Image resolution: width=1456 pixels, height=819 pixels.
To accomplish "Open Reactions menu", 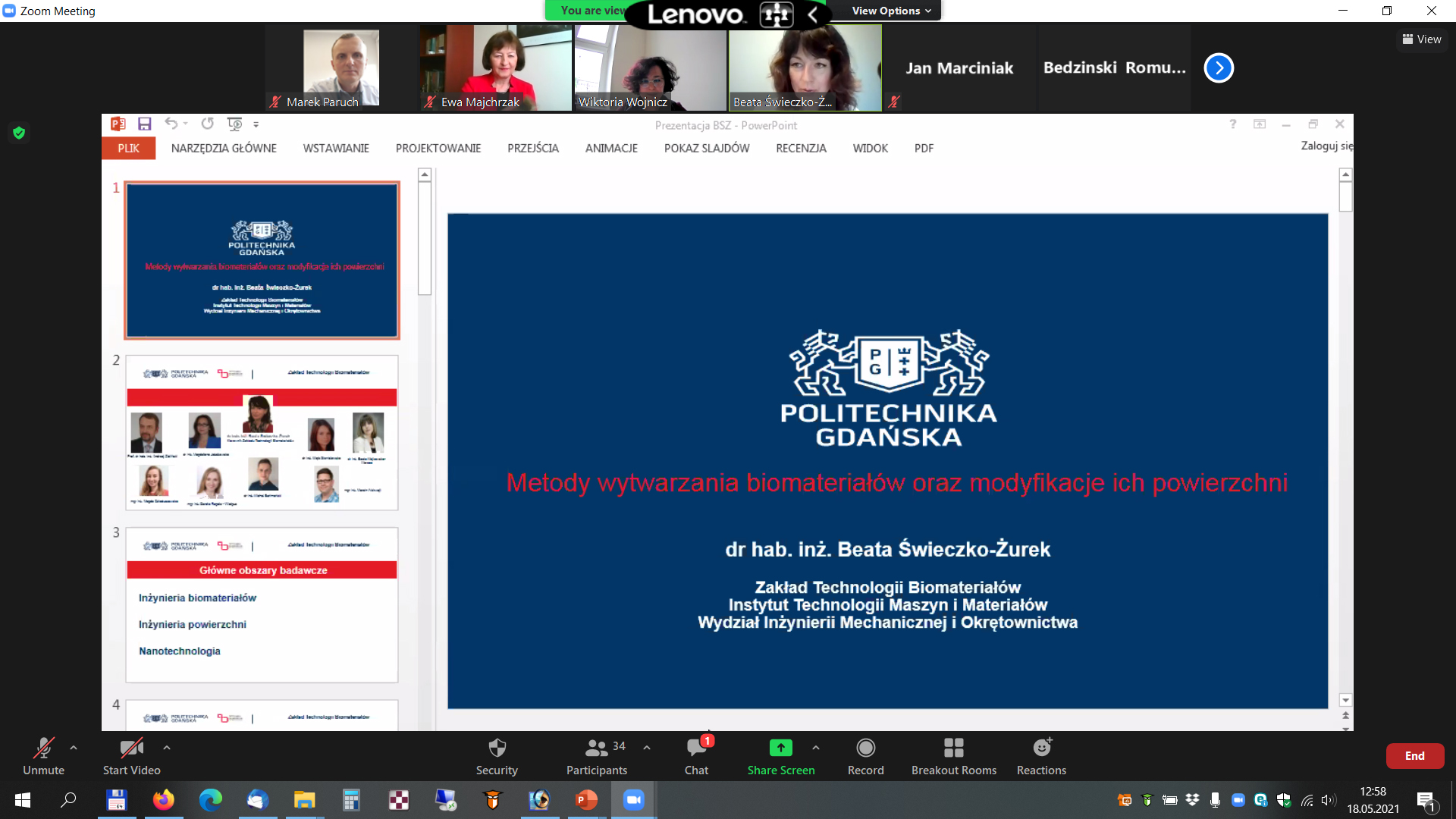I will click(1041, 756).
